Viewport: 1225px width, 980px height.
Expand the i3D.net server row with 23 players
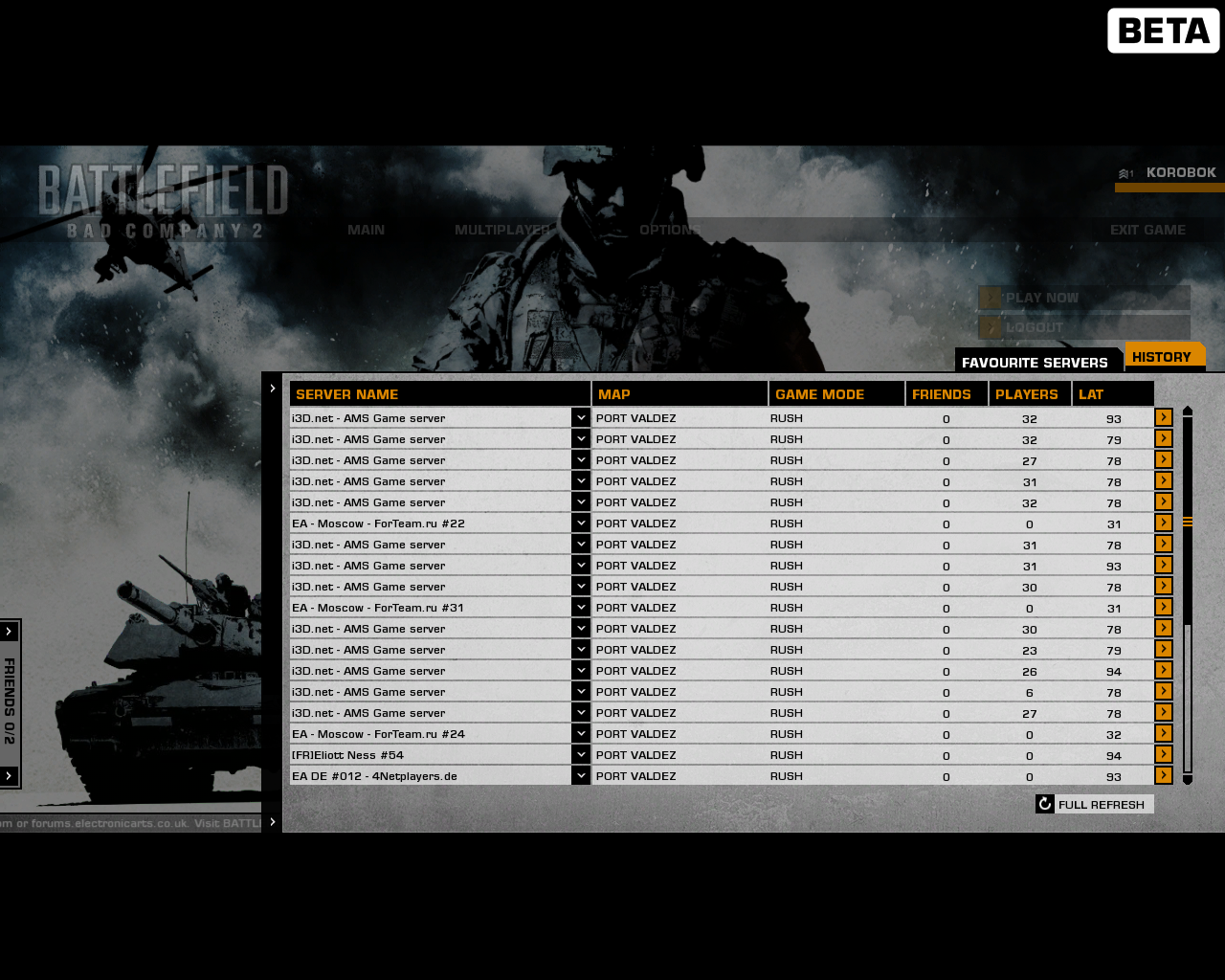click(581, 649)
